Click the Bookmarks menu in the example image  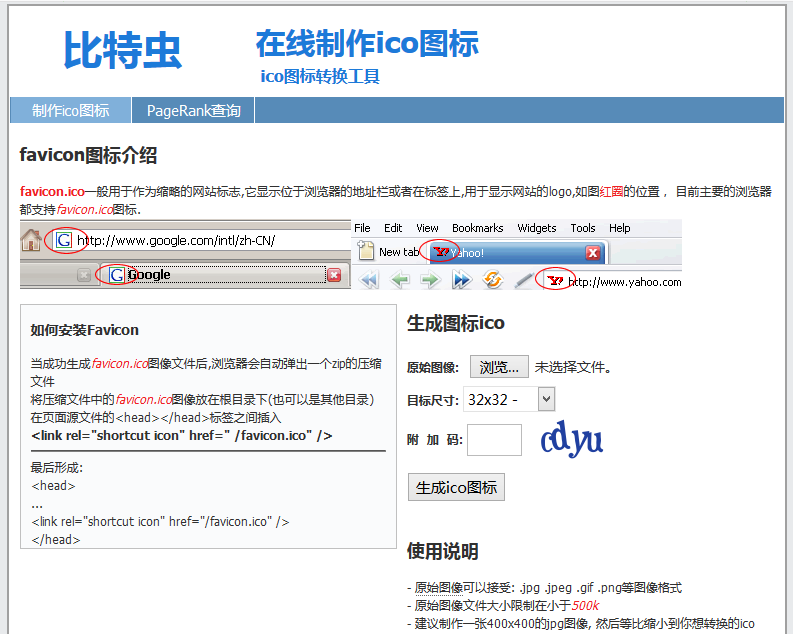tap(477, 228)
